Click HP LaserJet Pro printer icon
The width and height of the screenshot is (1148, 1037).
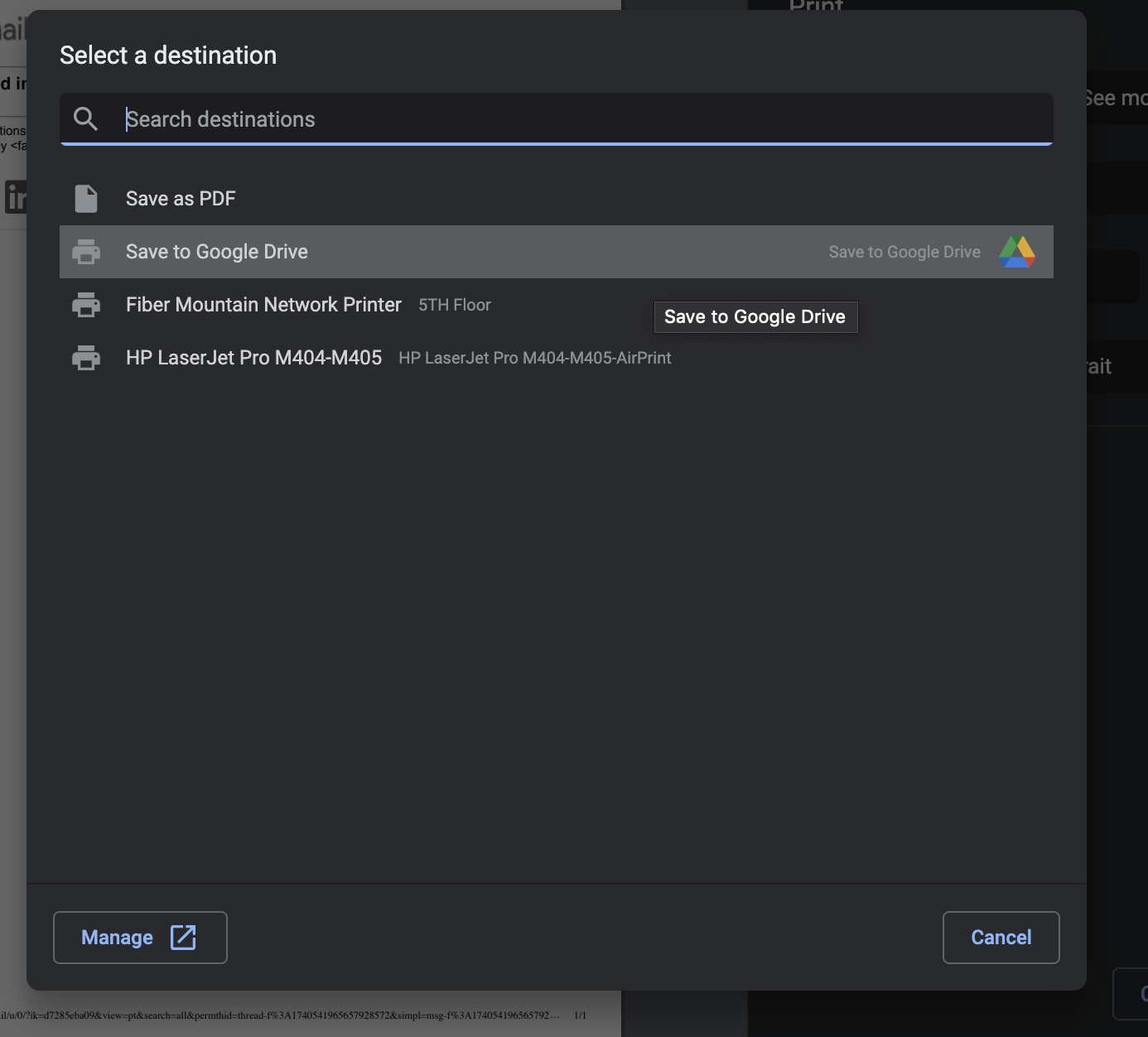tap(86, 358)
